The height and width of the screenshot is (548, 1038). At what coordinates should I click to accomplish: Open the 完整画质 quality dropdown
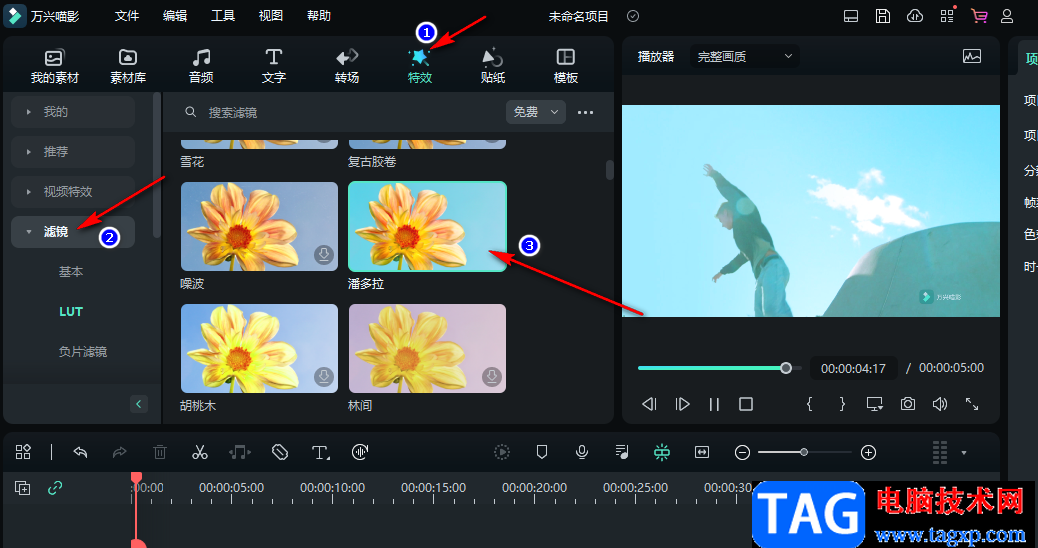click(745, 57)
